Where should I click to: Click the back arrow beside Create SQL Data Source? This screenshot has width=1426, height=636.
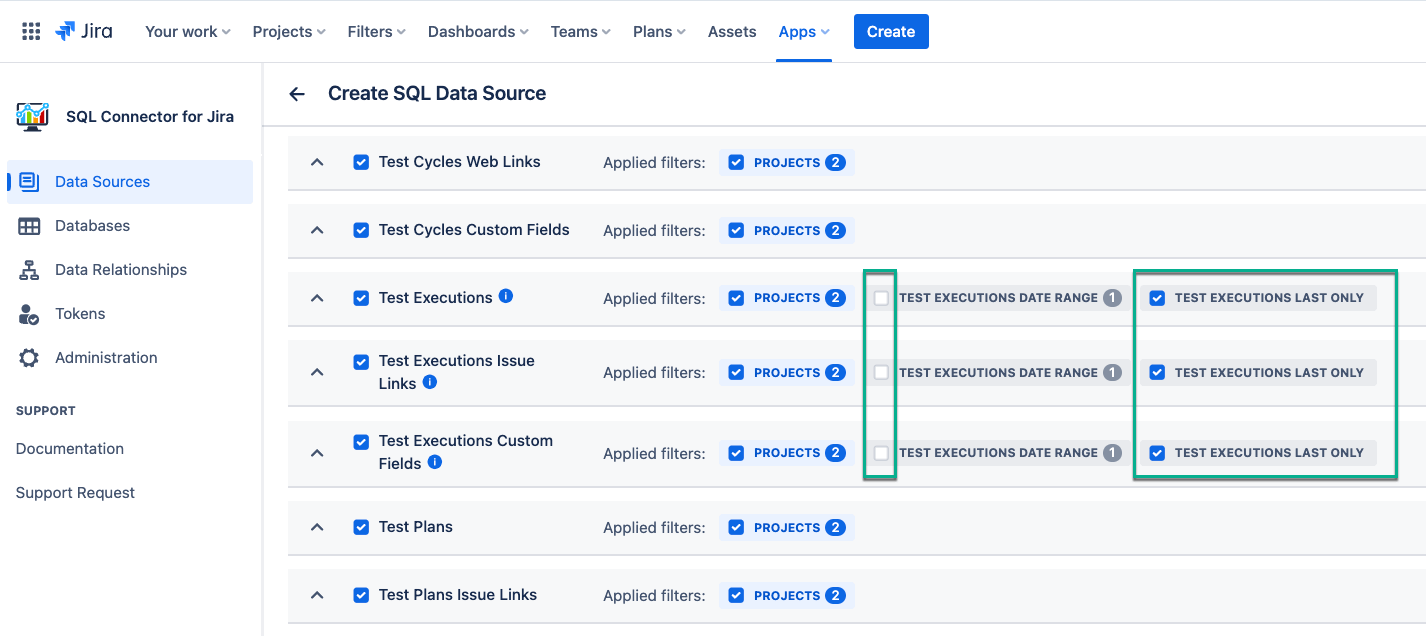[x=297, y=94]
